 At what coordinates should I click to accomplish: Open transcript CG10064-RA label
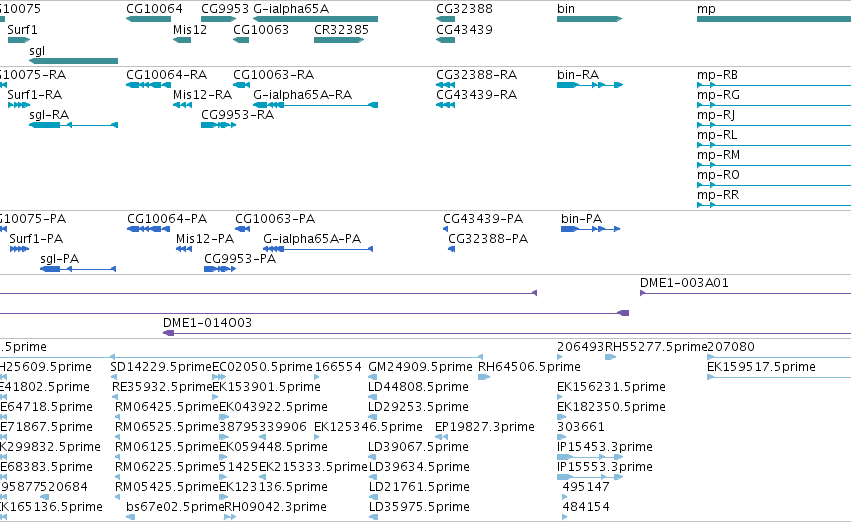pos(167,74)
